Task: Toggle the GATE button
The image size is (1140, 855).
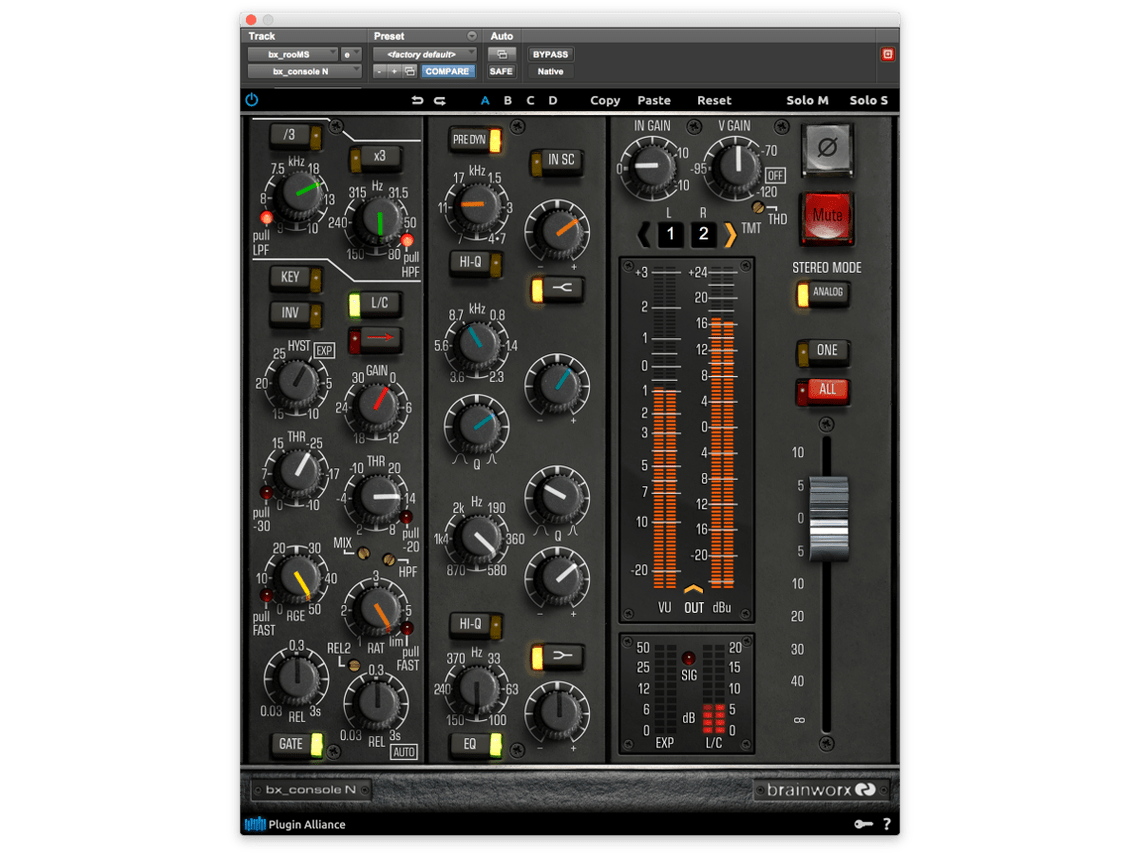Action: [297, 744]
